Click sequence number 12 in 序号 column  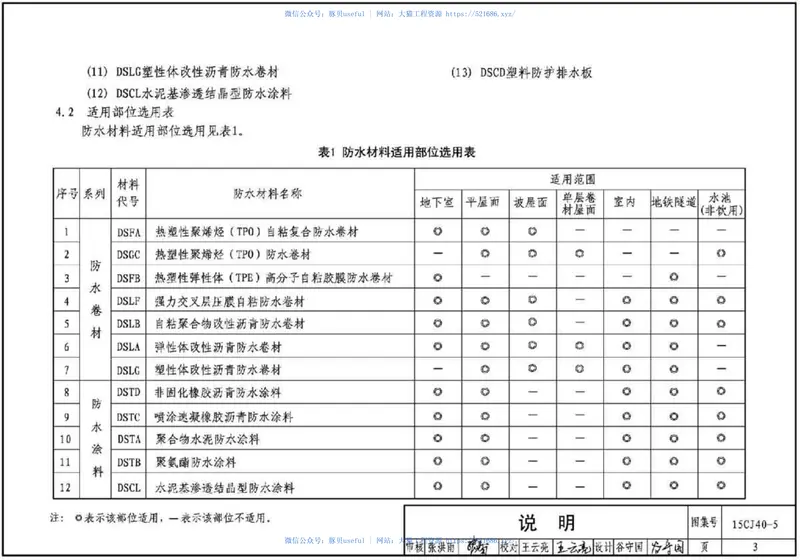(x=65, y=488)
